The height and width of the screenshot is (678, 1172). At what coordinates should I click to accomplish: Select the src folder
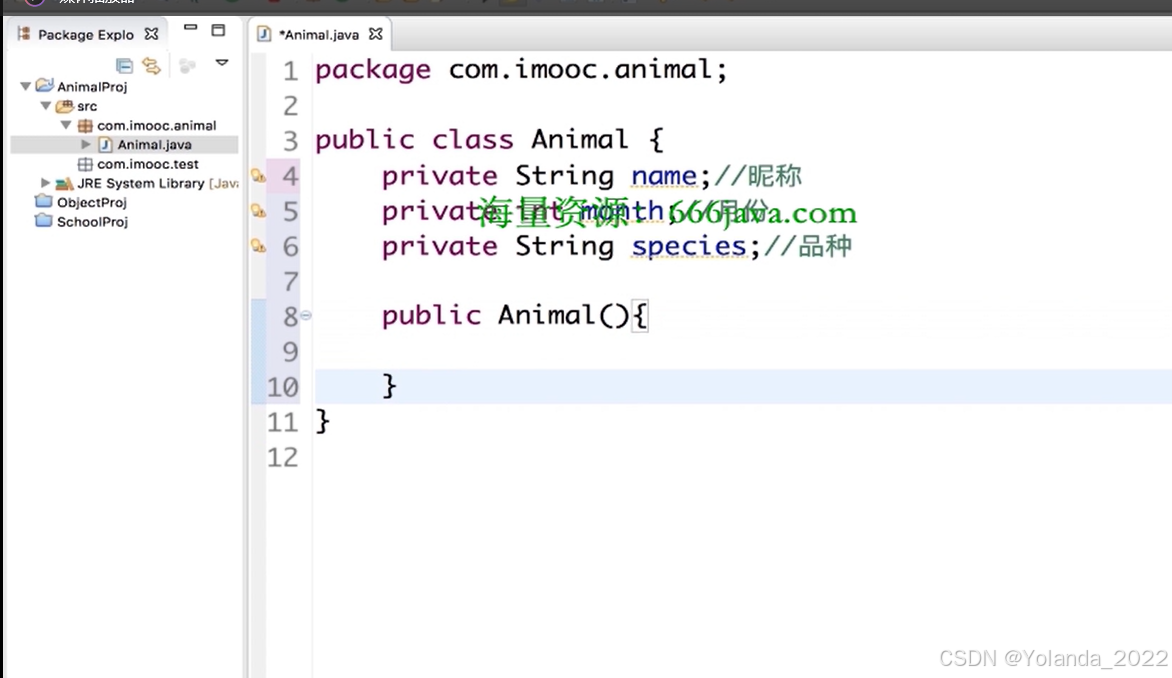87,106
